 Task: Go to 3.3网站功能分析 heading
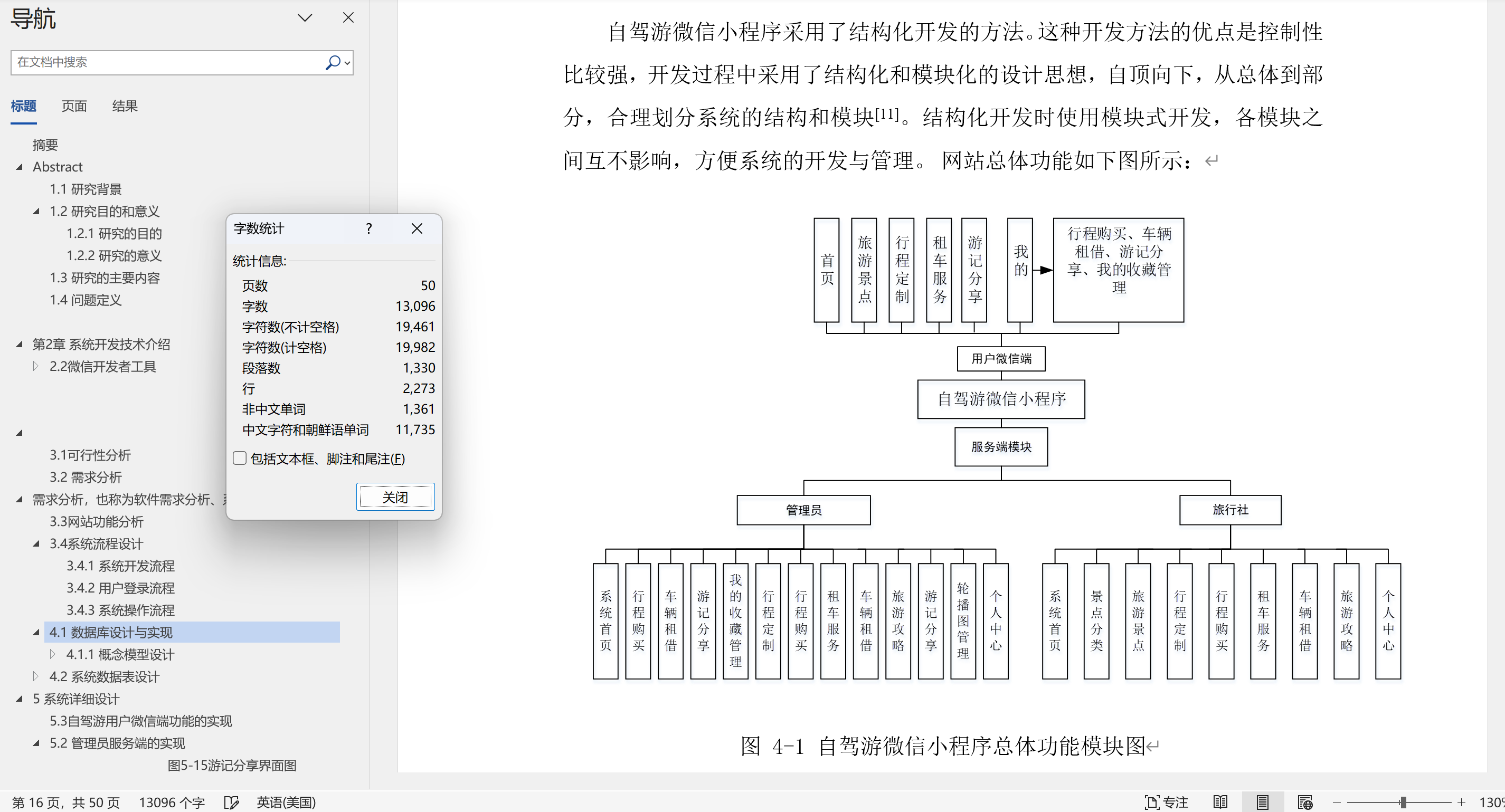point(97,522)
